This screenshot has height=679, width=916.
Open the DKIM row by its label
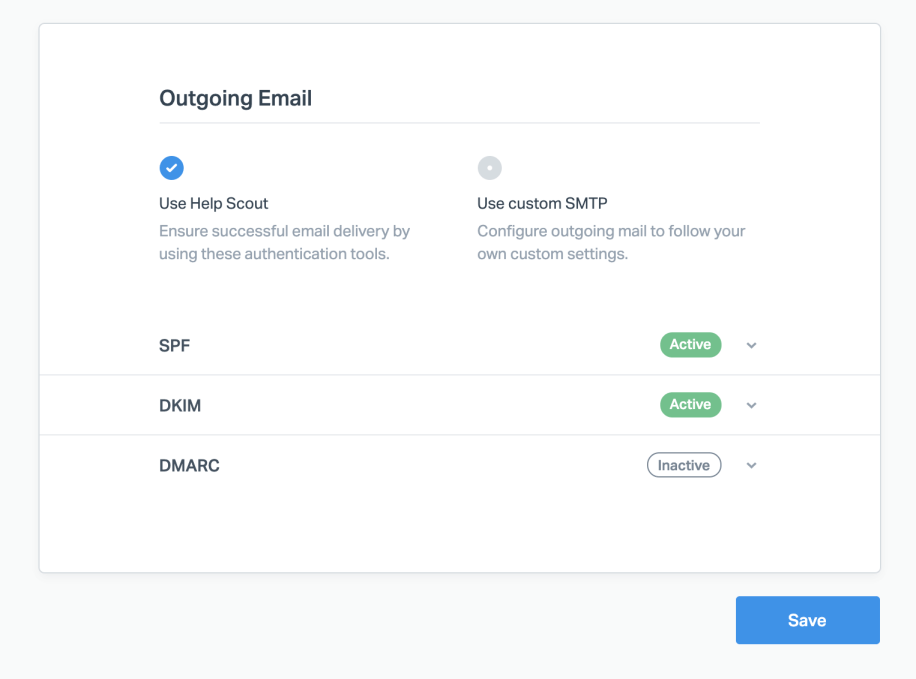pyautogui.click(x=180, y=405)
